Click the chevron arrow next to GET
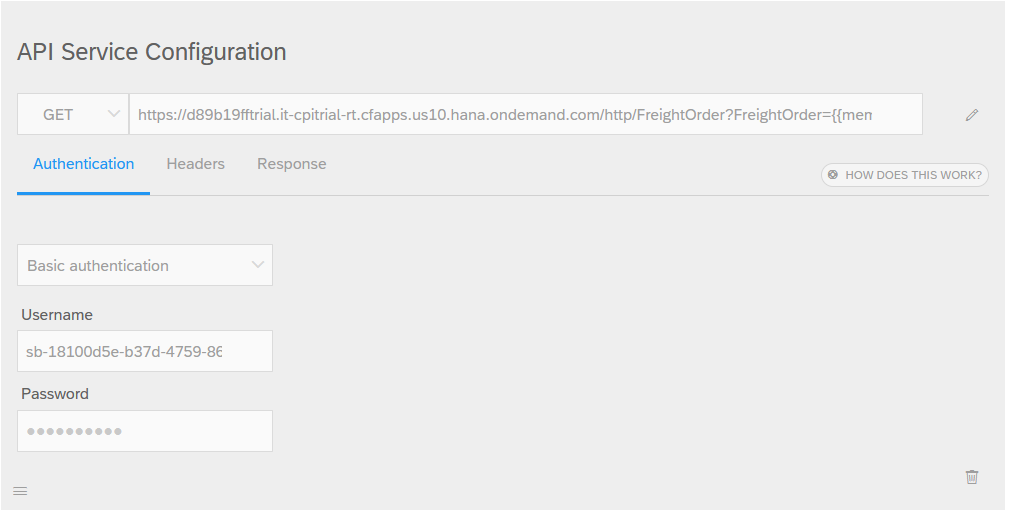The width and height of the screenshot is (1009, 511). 113,114
